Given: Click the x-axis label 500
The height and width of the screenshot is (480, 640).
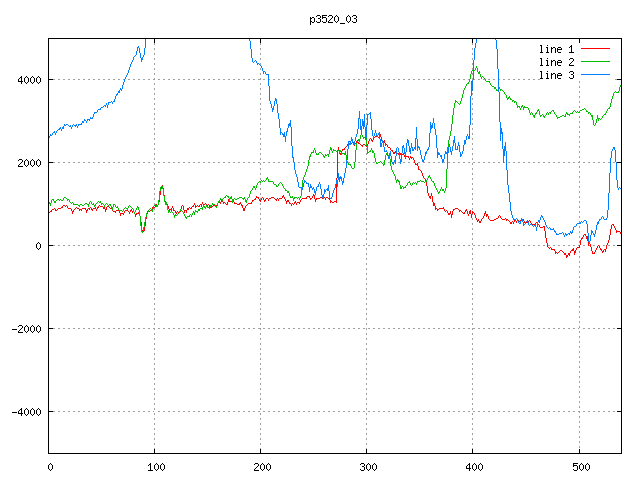Looking at the screenshot, I should point(581,467).
